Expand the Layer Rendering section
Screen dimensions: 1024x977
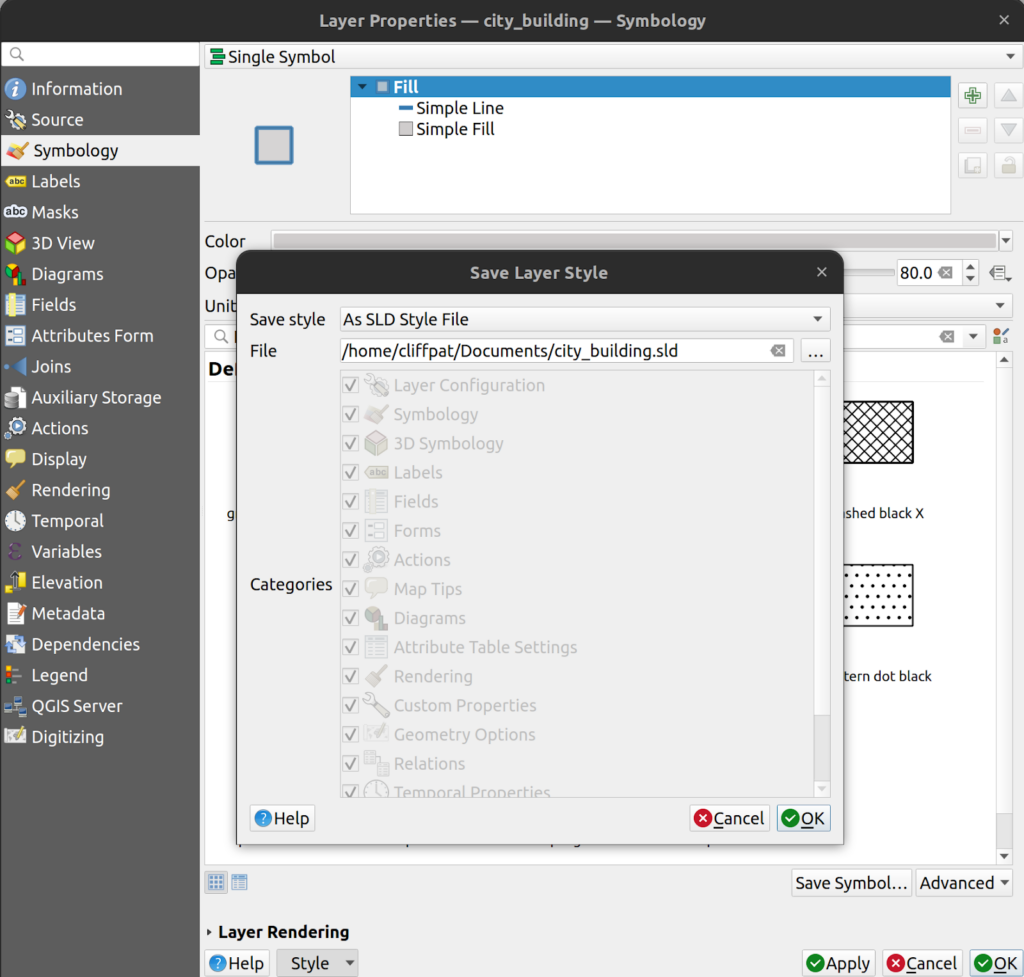(210, 932)
